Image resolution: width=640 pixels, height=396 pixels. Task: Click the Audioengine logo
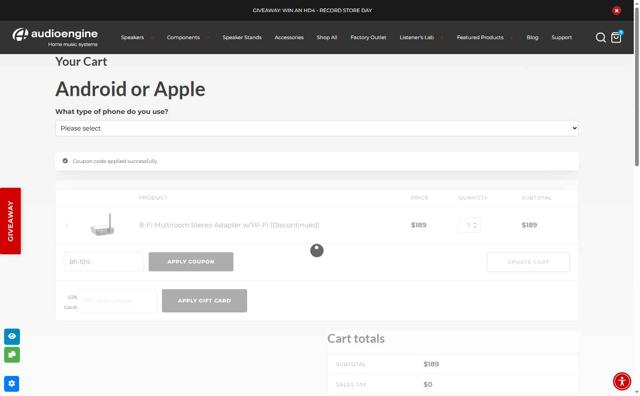click(55, 37)
